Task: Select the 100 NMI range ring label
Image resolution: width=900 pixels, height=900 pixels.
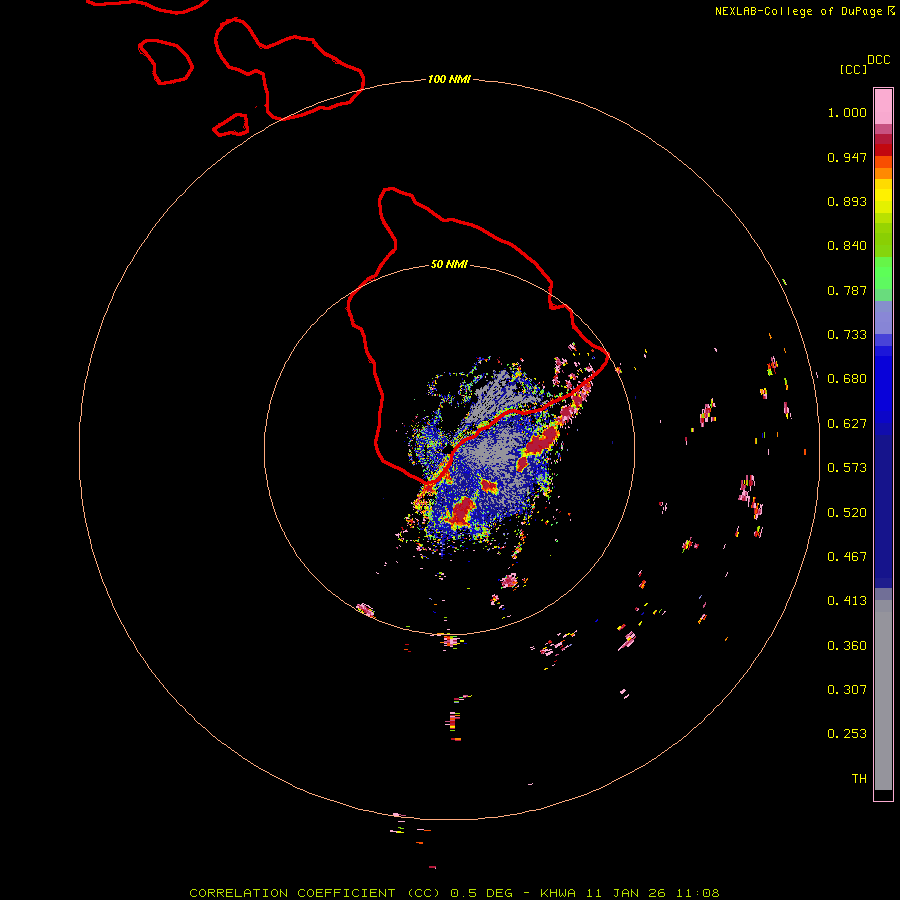Action: [x=449, y=79]
